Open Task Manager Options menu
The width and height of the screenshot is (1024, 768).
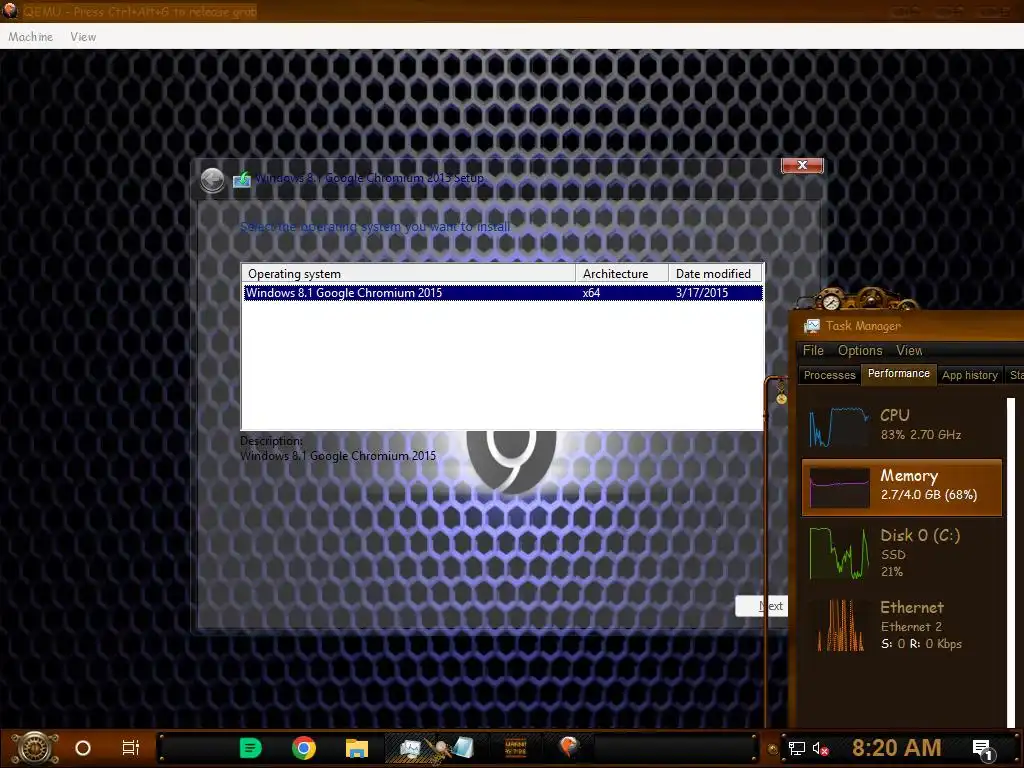[860, 351]
